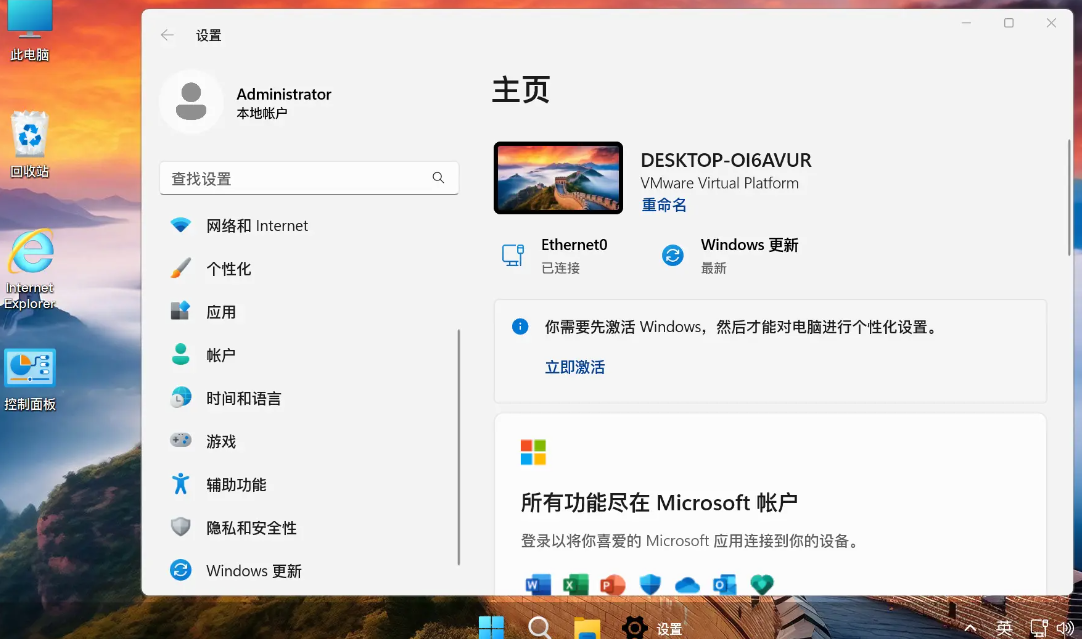This screenshot has height=639, width=1082.
Task: Select 游戏 category
Action: 308,442
